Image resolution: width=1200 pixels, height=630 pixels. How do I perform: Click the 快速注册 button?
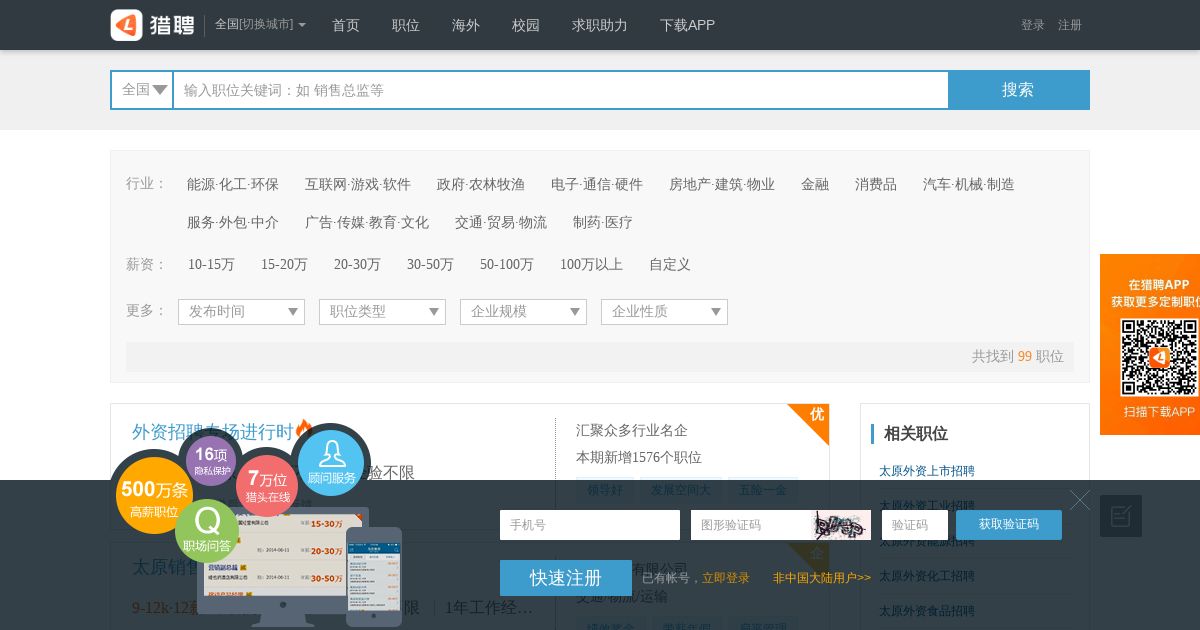[566, 578]
